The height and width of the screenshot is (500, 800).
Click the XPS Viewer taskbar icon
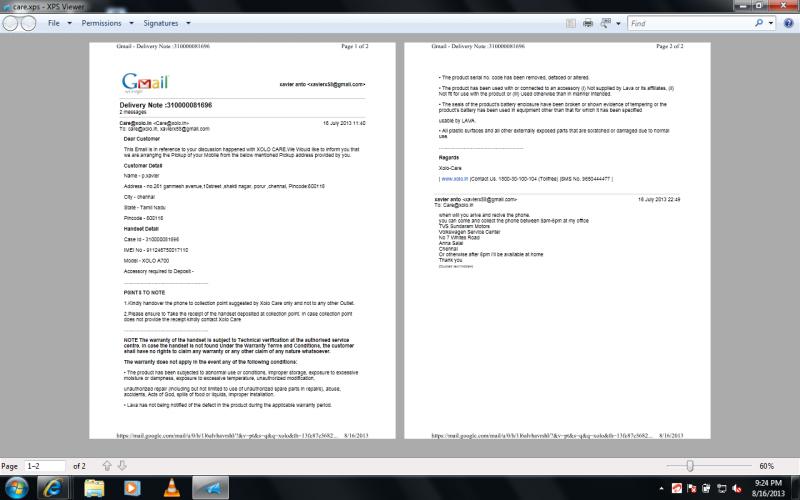point(210,488)
